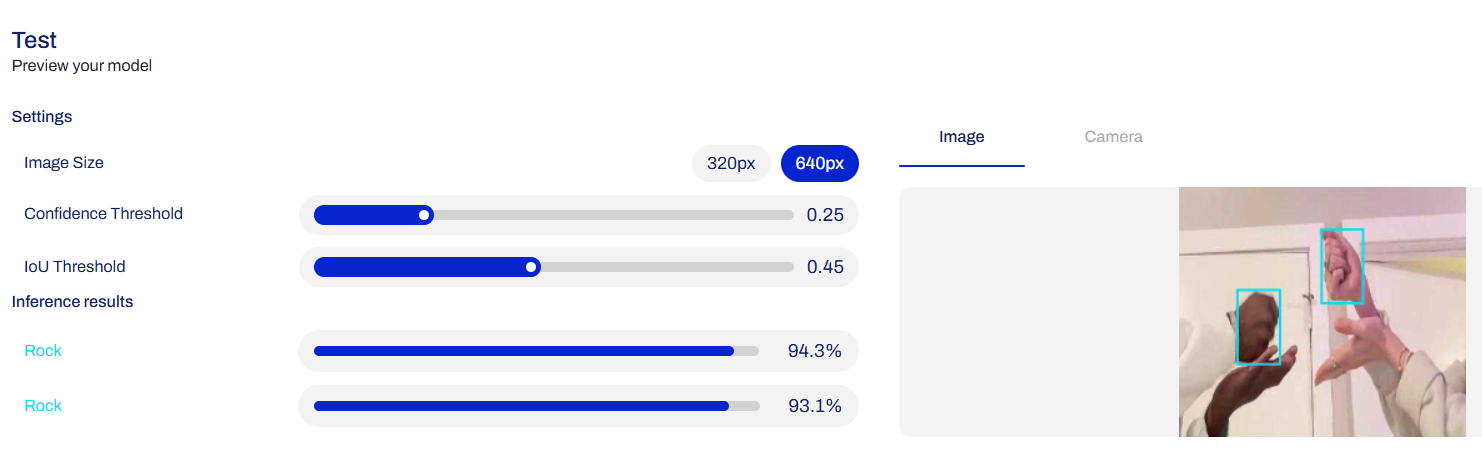This screenshot has width=1482, height=457.
Task: Click the Confidence Threshold slider handle
Action: 425,214
